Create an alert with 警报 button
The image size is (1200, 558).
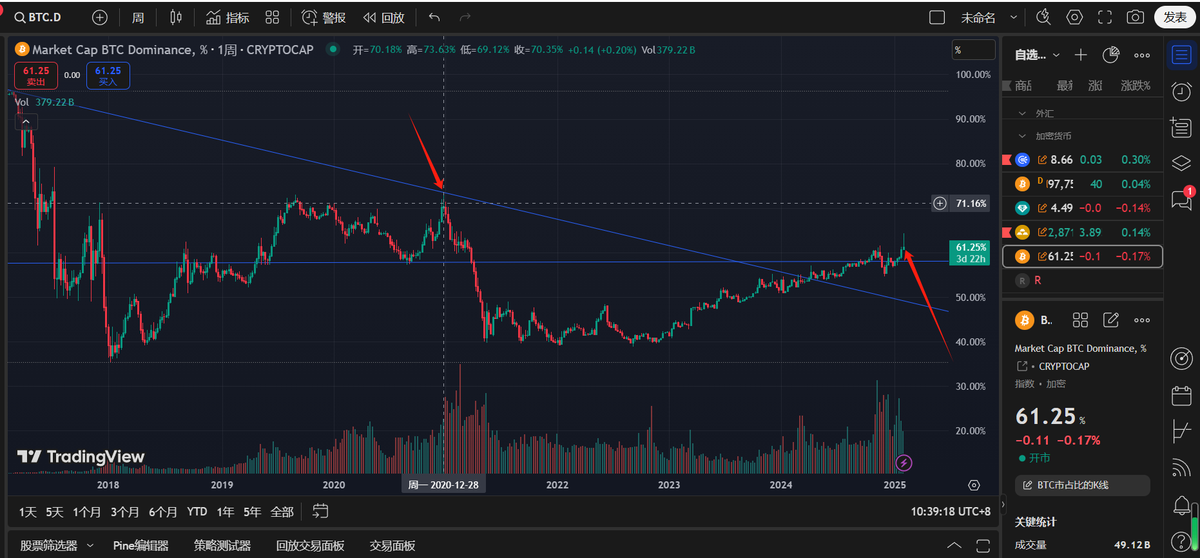coord(324,17)
